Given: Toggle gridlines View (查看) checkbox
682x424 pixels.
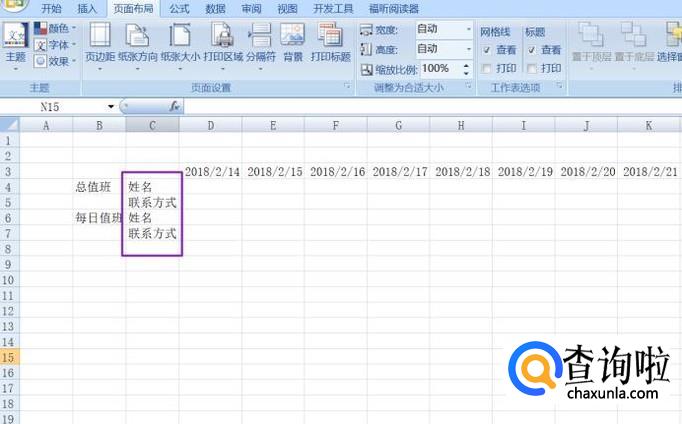Looking at the screenshot, I should coord(486,49).
